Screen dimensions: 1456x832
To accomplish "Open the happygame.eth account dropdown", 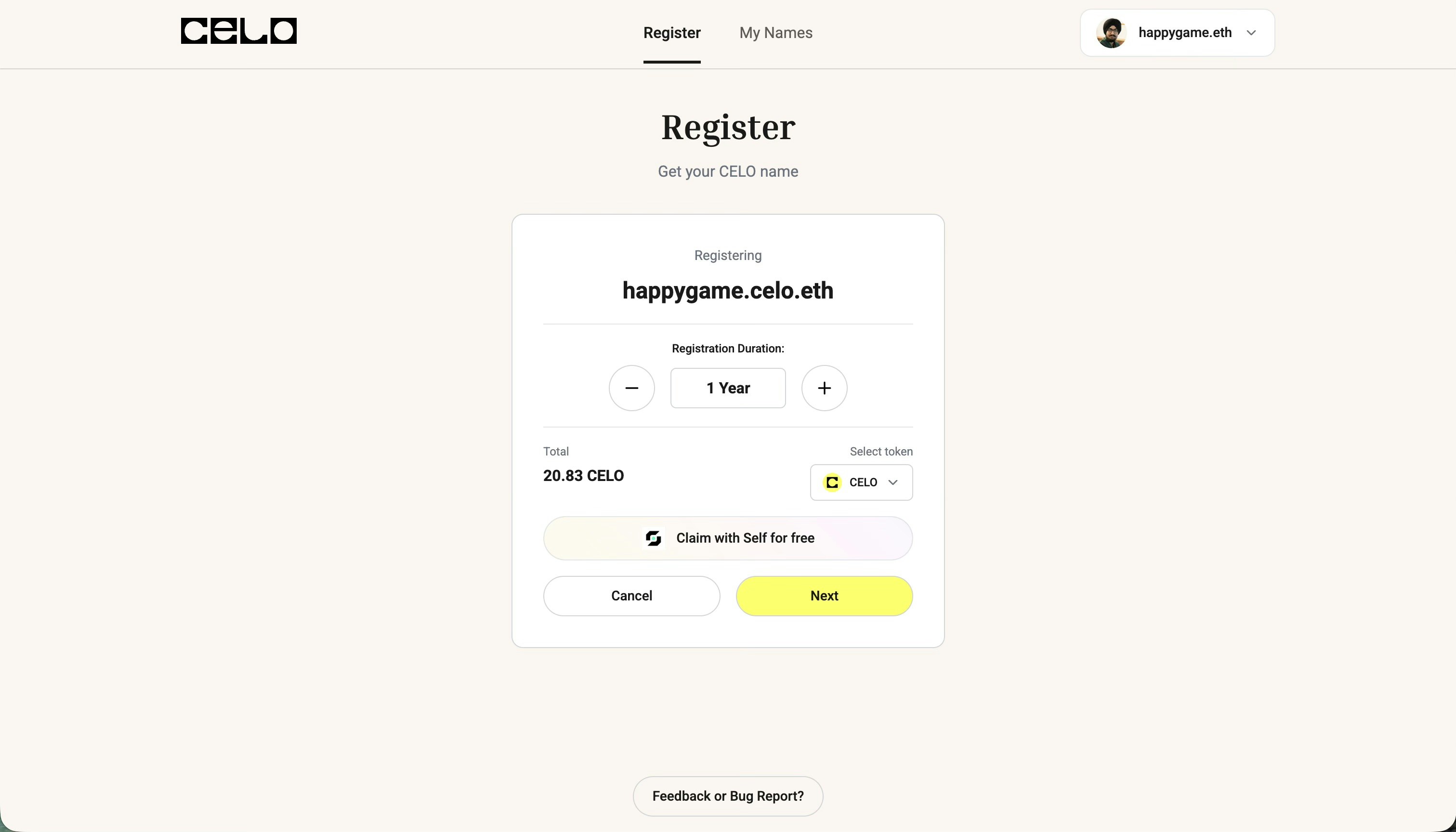I will click(1176, 33).
